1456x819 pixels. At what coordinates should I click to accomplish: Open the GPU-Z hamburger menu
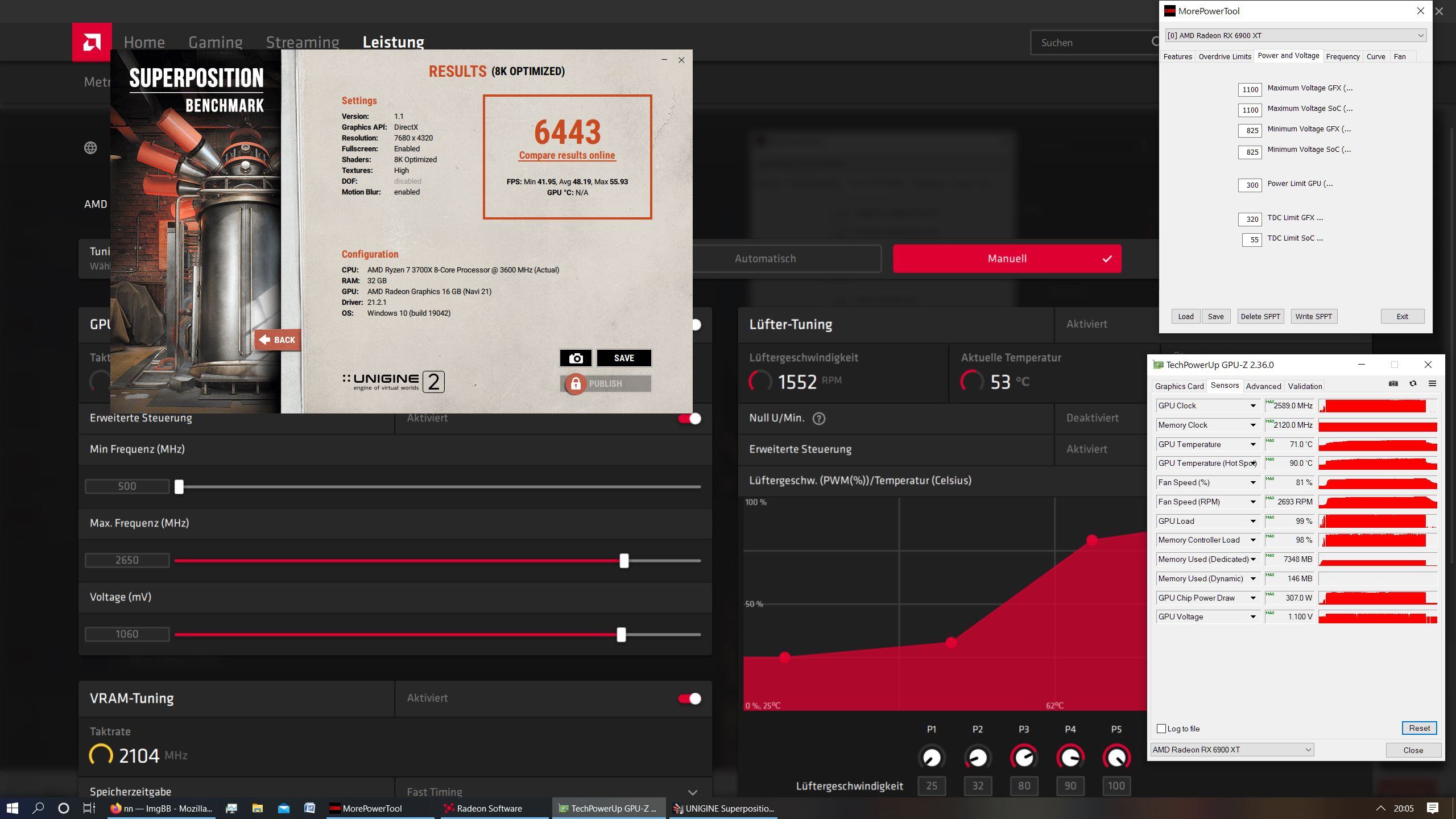pyautogui.click(x=1432, y=384)
